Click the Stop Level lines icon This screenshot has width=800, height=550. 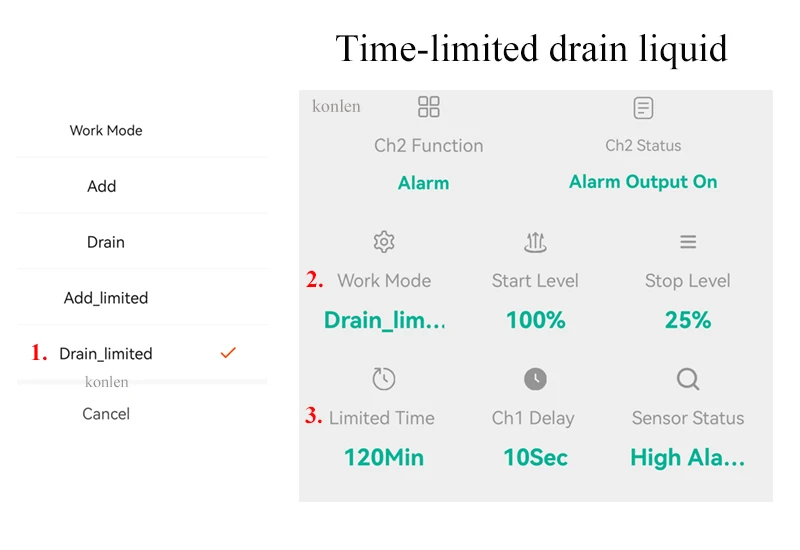[688, 242]
